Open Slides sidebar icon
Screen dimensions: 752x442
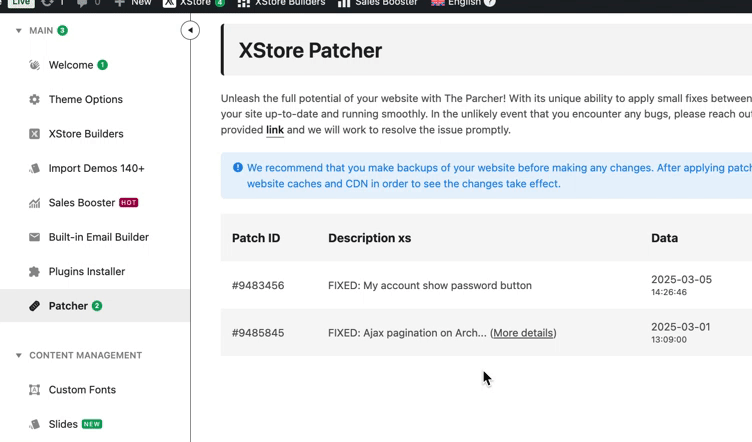[35, 424]
